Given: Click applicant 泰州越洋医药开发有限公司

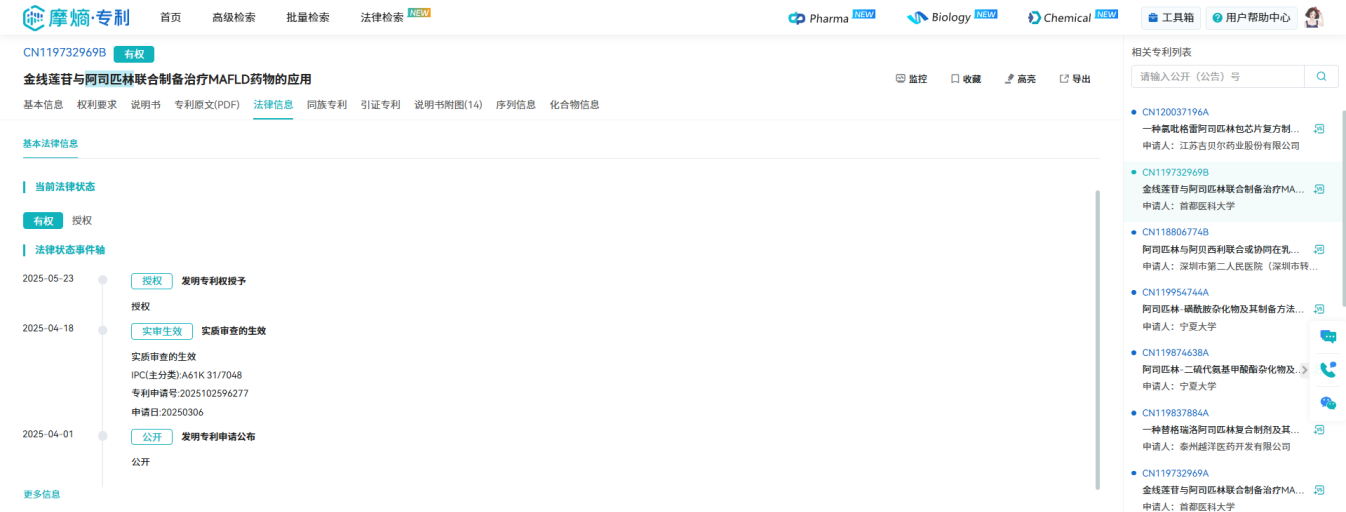Looking at the screenshot, I should (1235, 446).
